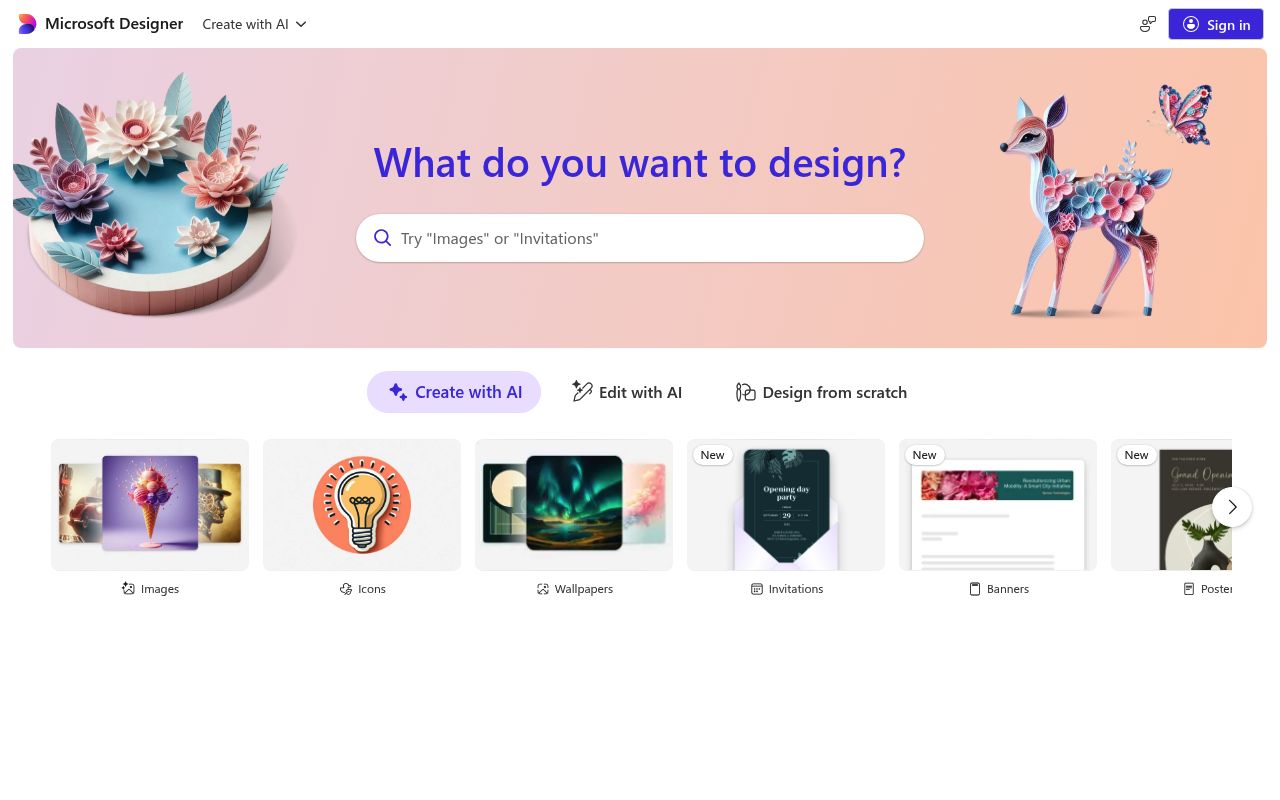Screen dimensions: 1280x800
Task: Switch to the Edit with AI tab
Action: click(627, 392)
